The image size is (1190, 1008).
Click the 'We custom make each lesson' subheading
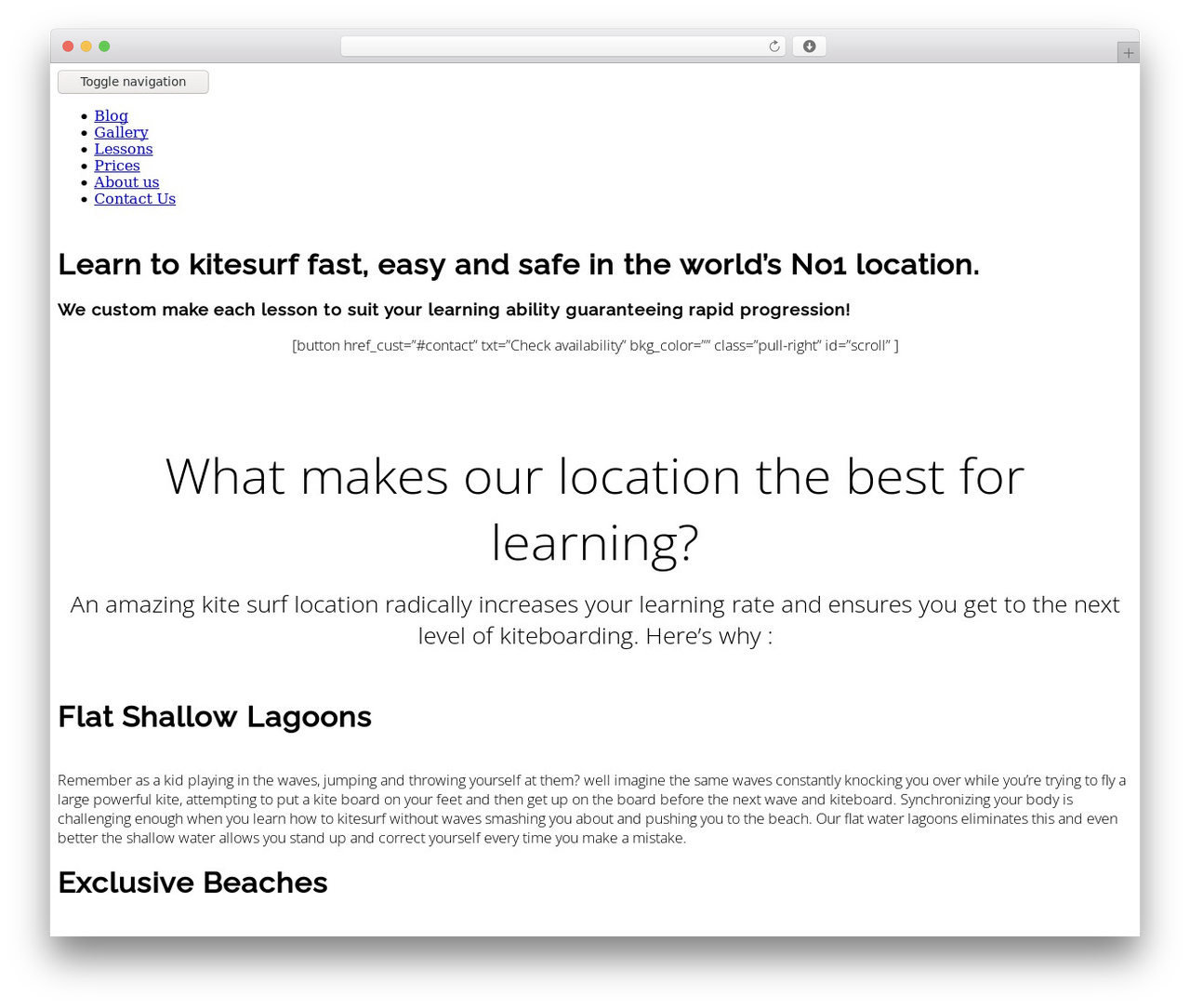pos(454,310)
